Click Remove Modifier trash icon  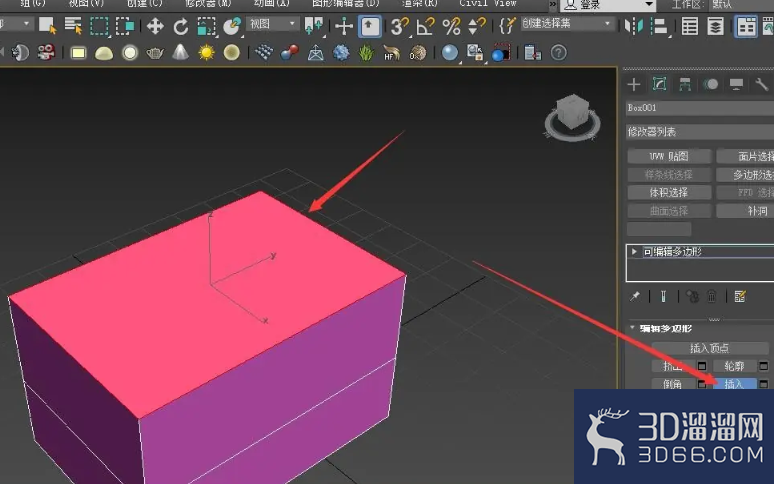(711, 296)
